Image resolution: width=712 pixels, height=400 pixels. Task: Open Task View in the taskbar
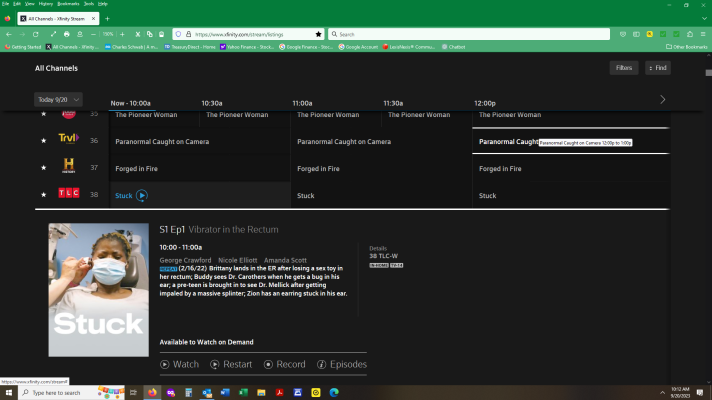pos(133,392)
